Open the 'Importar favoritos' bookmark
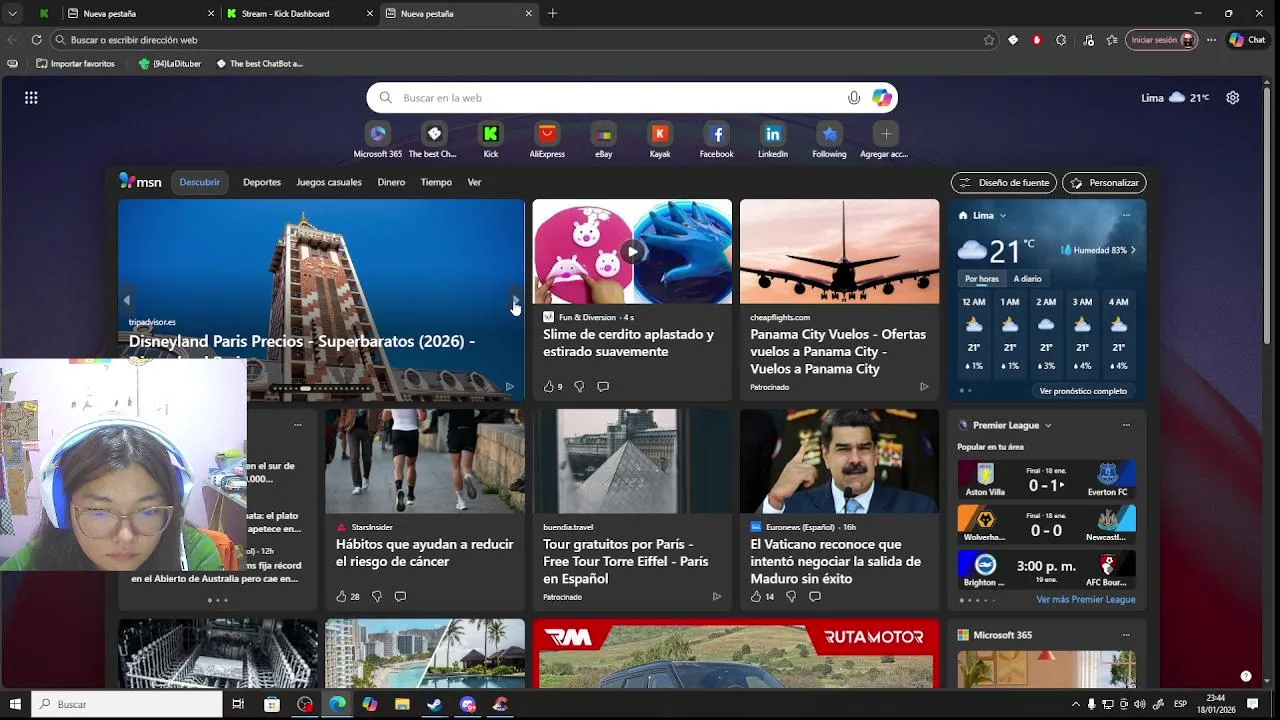This screenshot has height=720, width=1280. pos(75,63)
